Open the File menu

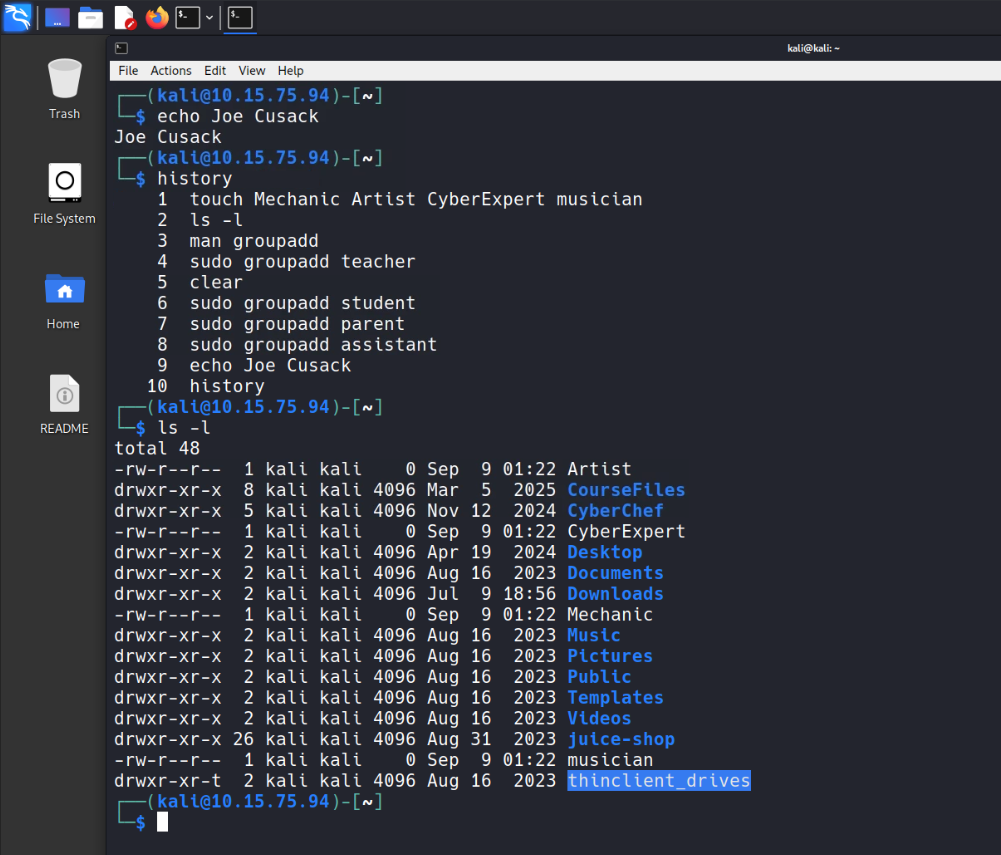128,71
